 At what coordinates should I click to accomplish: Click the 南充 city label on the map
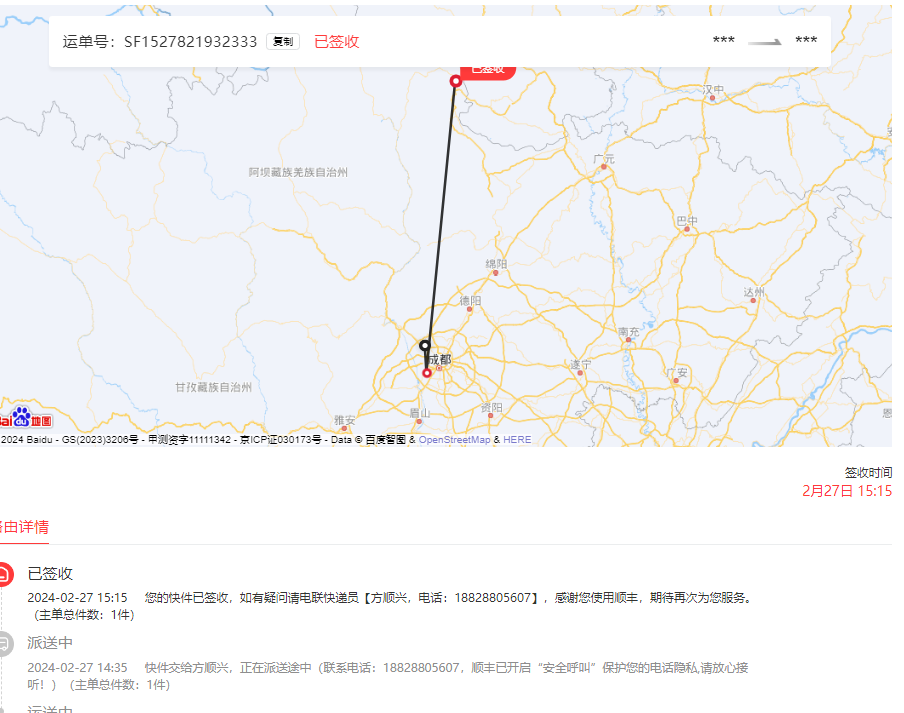[629, 332]
